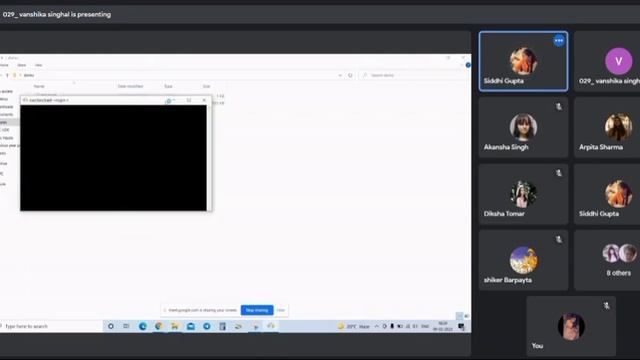Maximize the black console window
This screenshot has width=640, height=360.
(x=189, y=100)
